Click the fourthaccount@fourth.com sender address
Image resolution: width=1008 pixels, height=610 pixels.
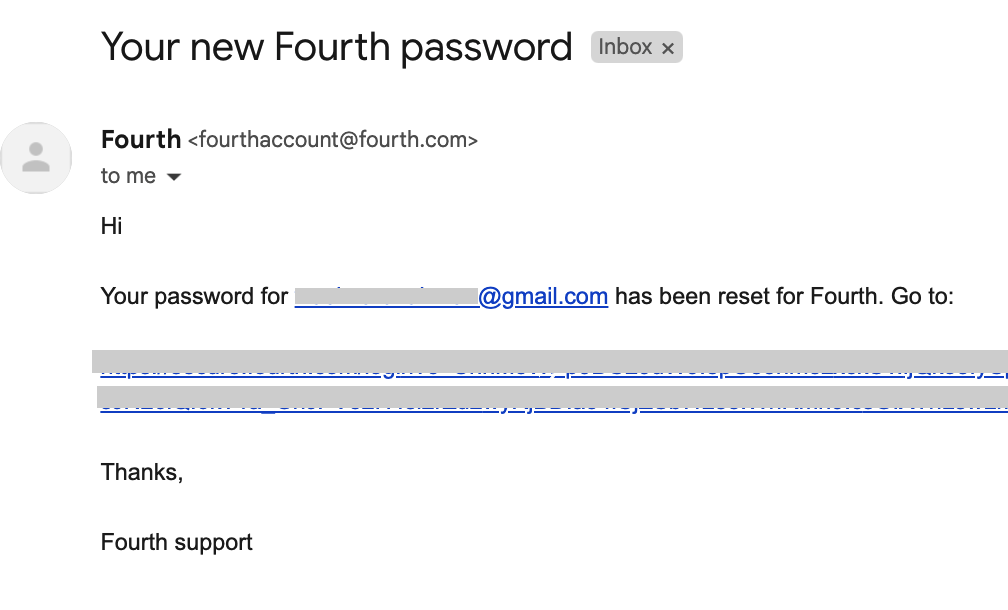click(333, 139)
